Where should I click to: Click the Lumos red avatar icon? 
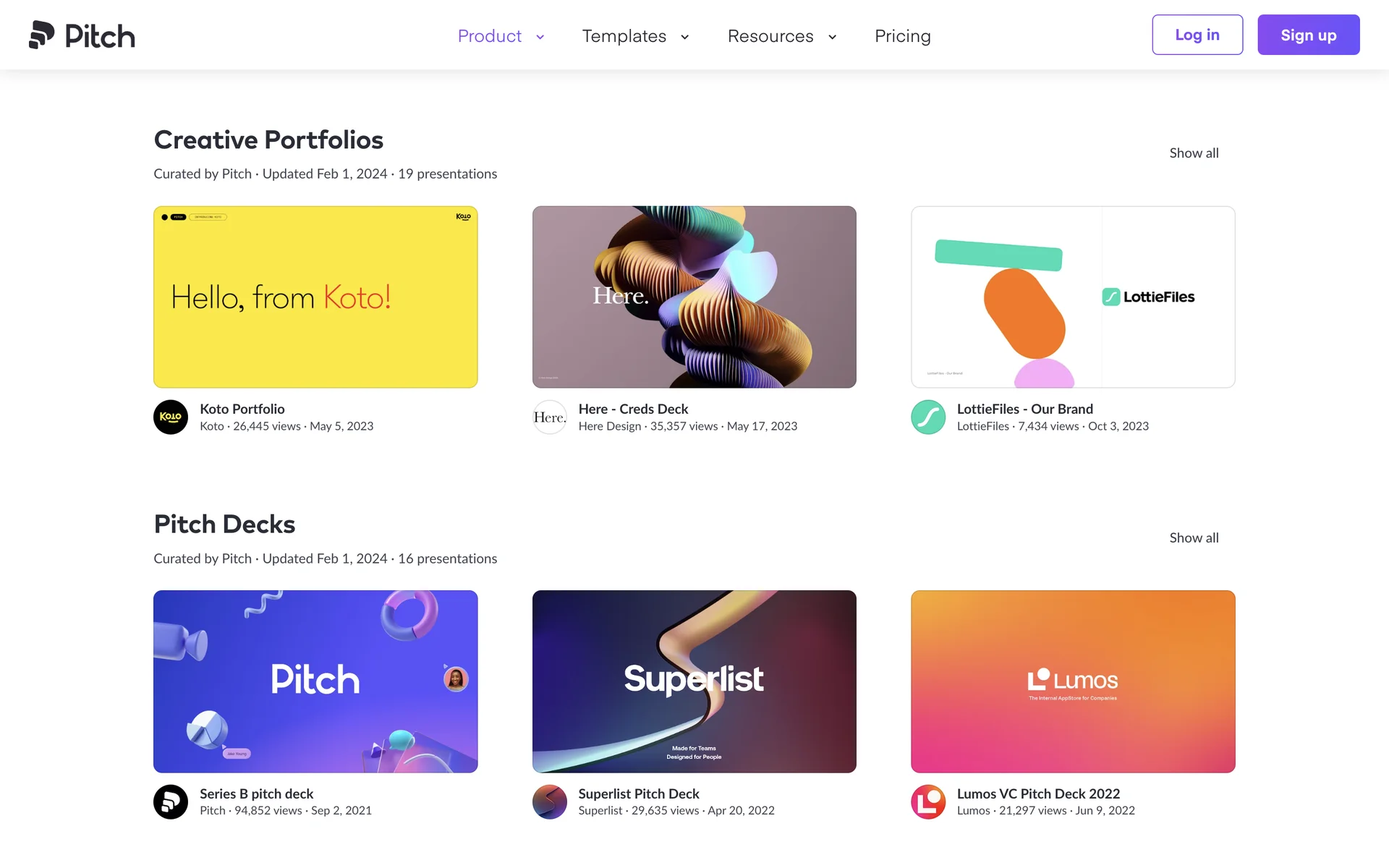[928, 801]
